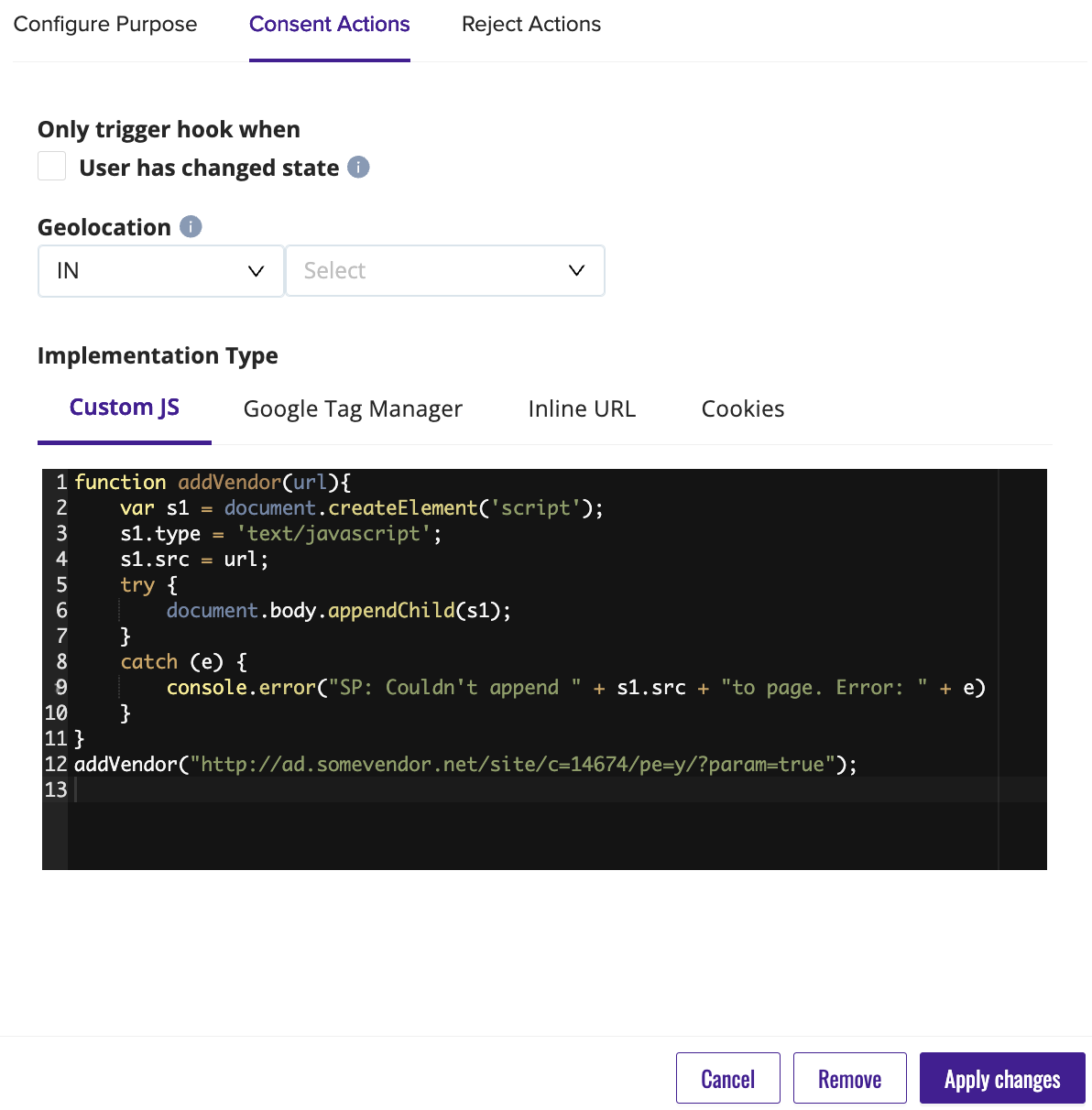Enable the User has changed state checkbox

click(52, 167)
